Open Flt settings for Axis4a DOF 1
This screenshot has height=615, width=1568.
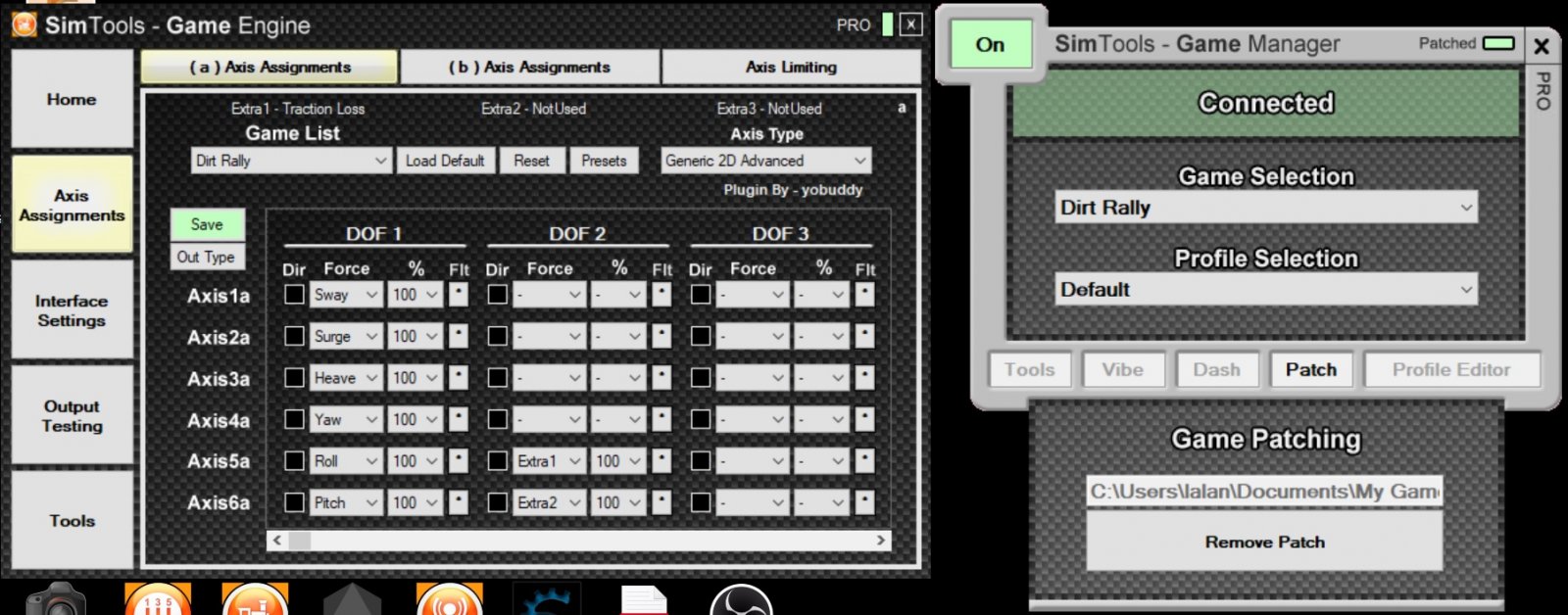coord(459,419)
